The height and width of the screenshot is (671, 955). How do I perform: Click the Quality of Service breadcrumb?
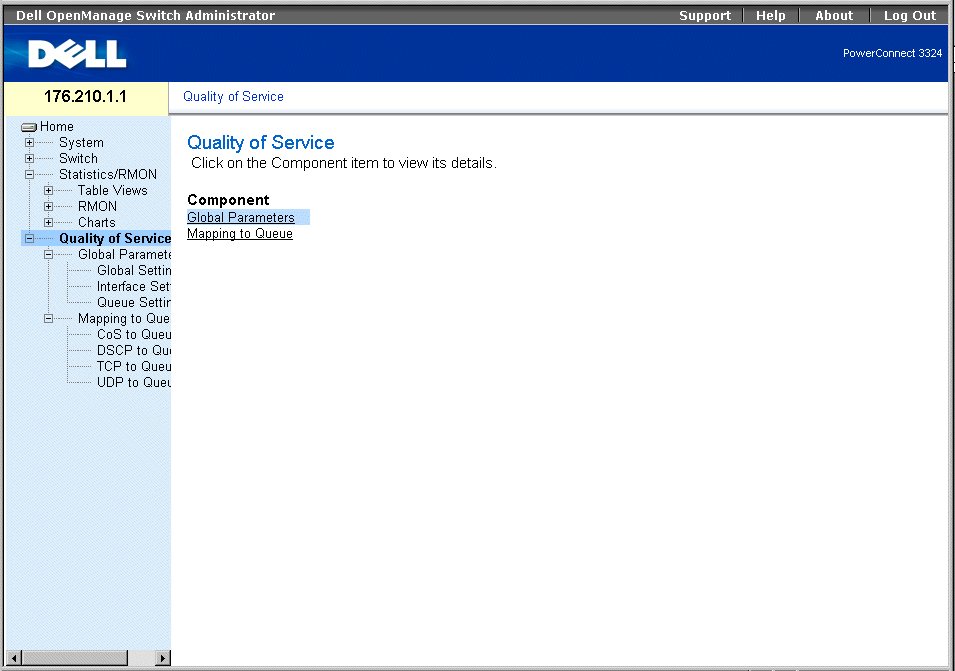pos(233,96)
